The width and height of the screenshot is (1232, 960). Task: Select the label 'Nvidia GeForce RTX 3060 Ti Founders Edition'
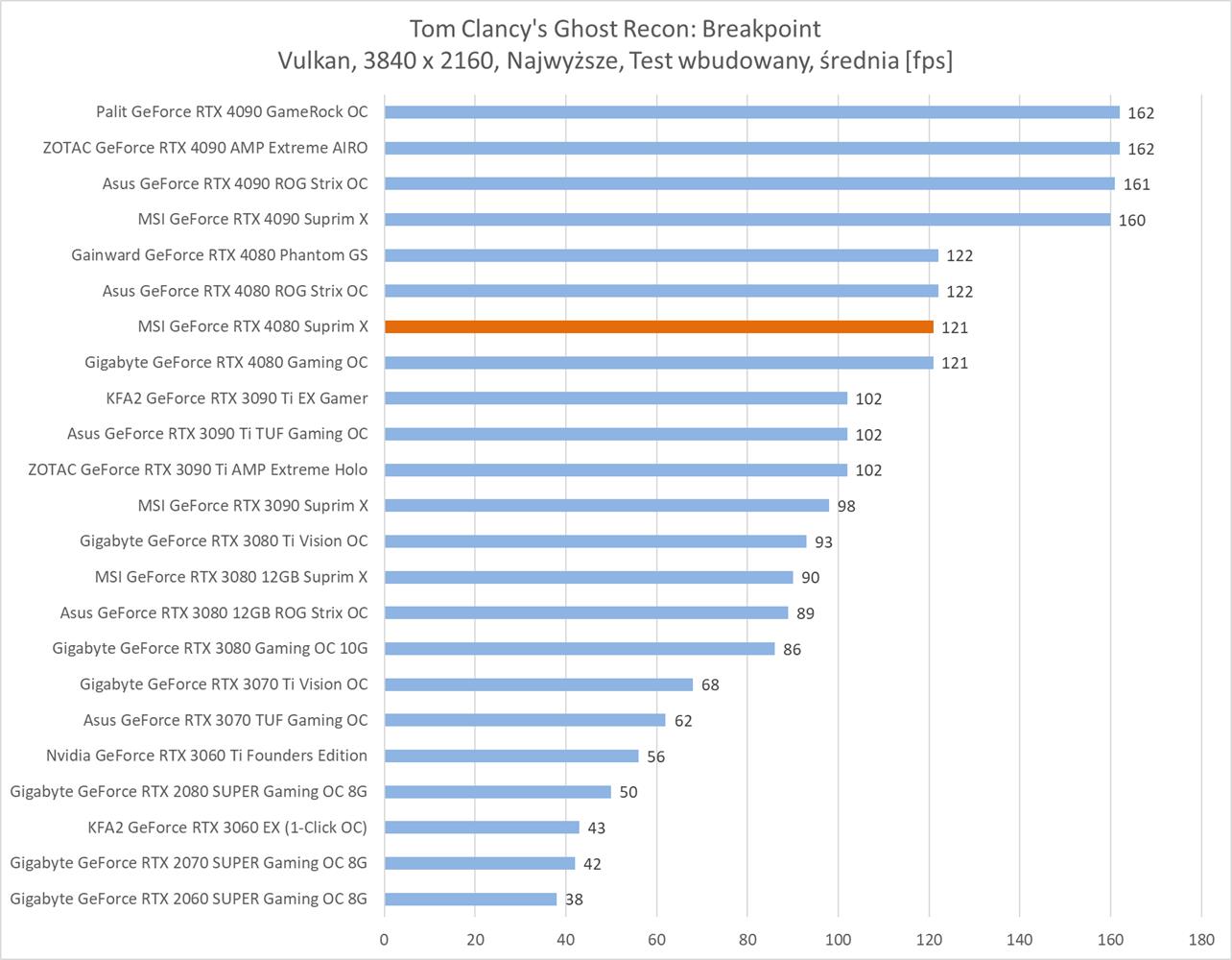coord(206,756)
